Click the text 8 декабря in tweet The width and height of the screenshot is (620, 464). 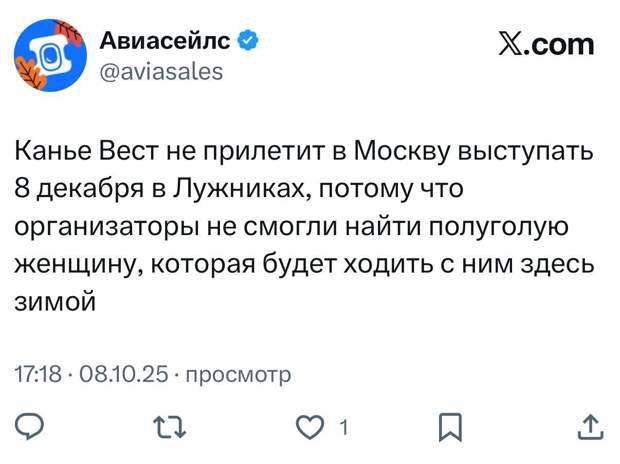pos(77,189)
